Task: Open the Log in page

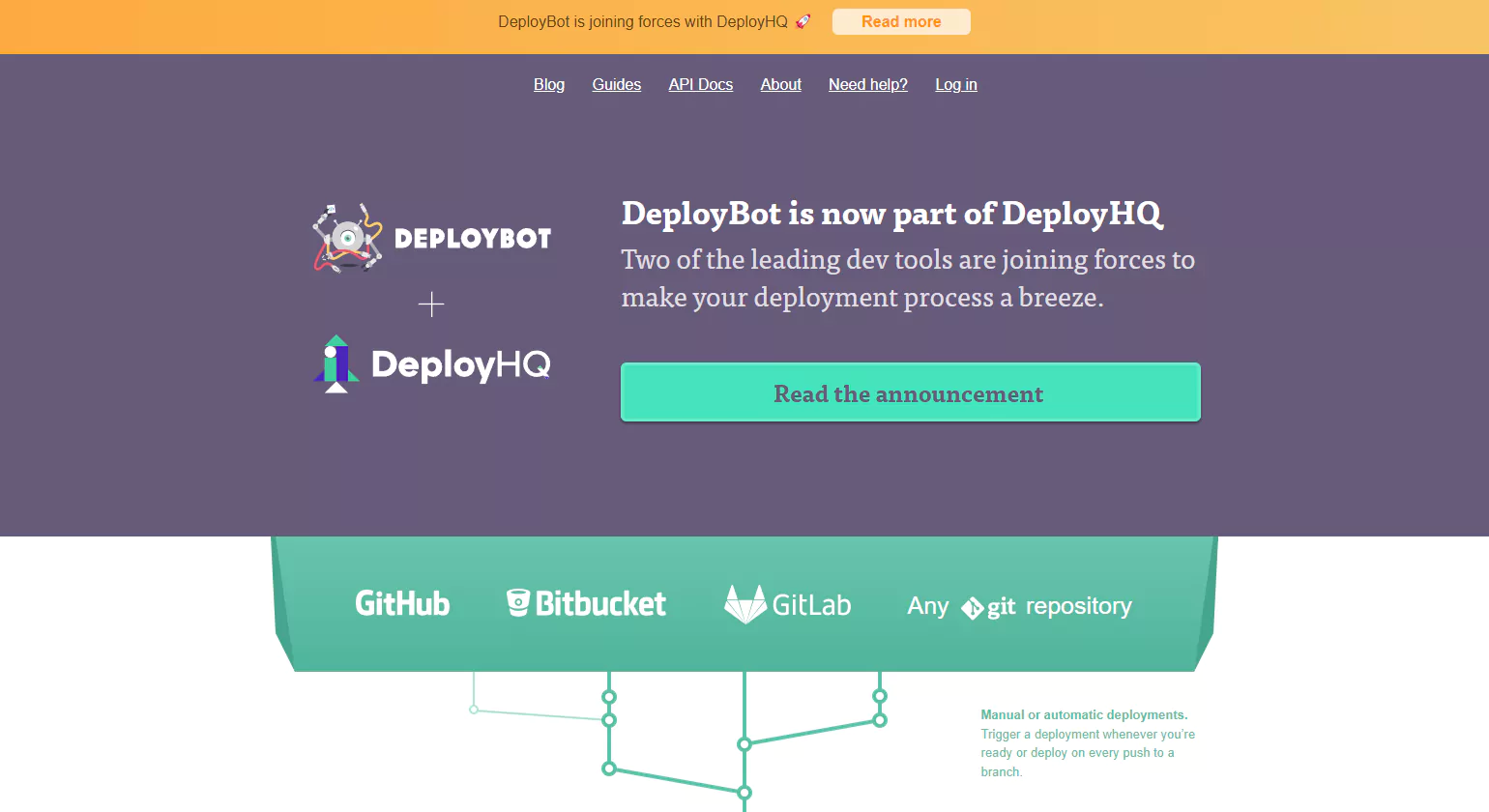Action: tap(955, 85)
